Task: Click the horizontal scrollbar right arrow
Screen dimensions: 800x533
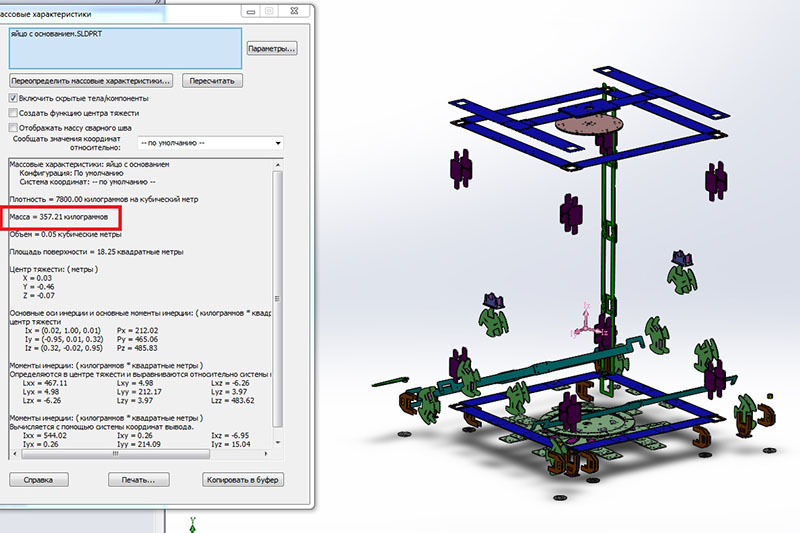Action: [x=266, y=453]
